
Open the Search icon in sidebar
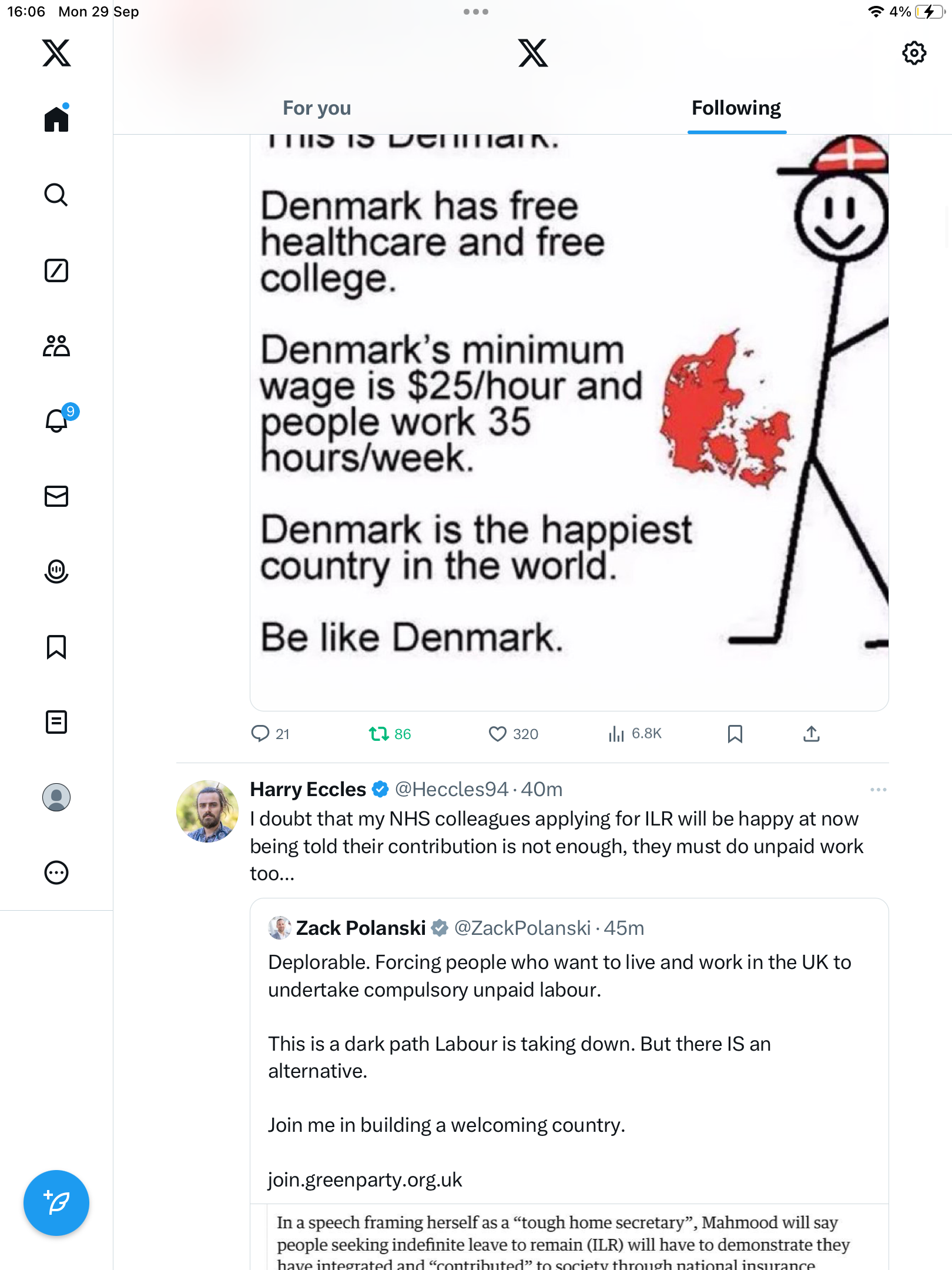tap(56, 195)
